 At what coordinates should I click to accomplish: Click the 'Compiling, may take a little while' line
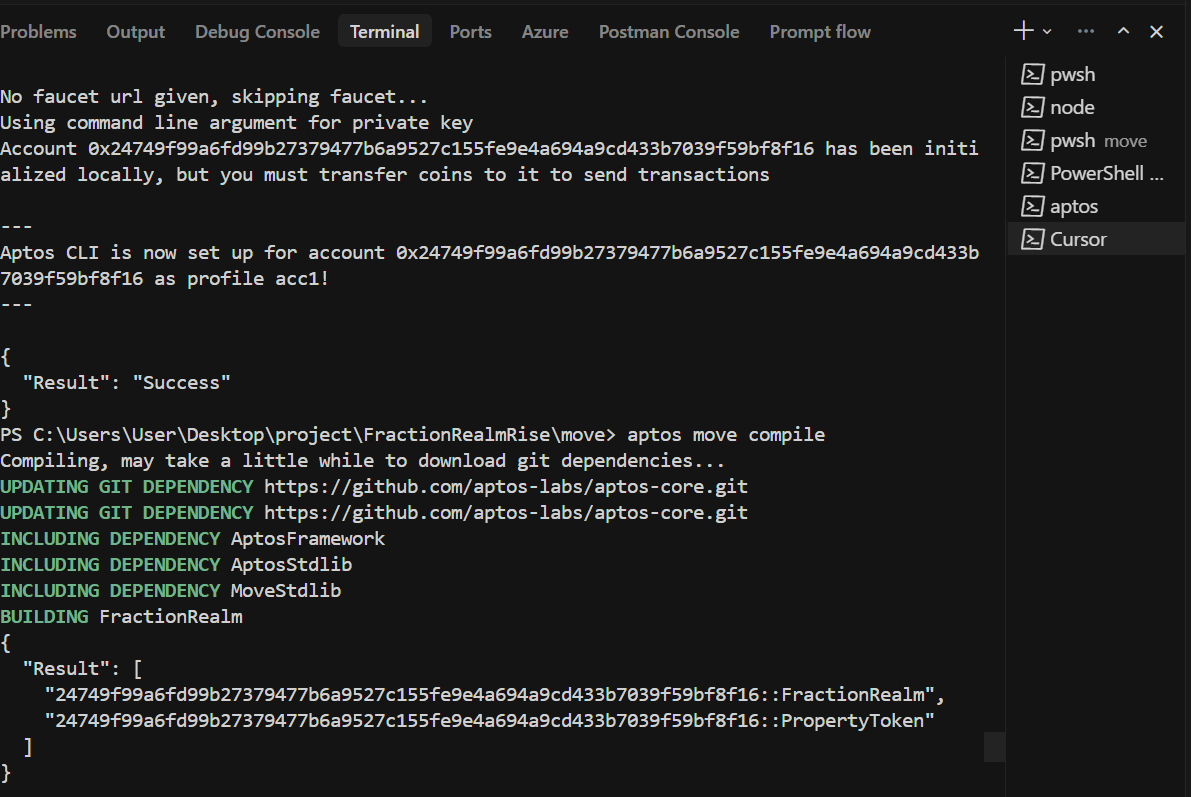(362, 460)
